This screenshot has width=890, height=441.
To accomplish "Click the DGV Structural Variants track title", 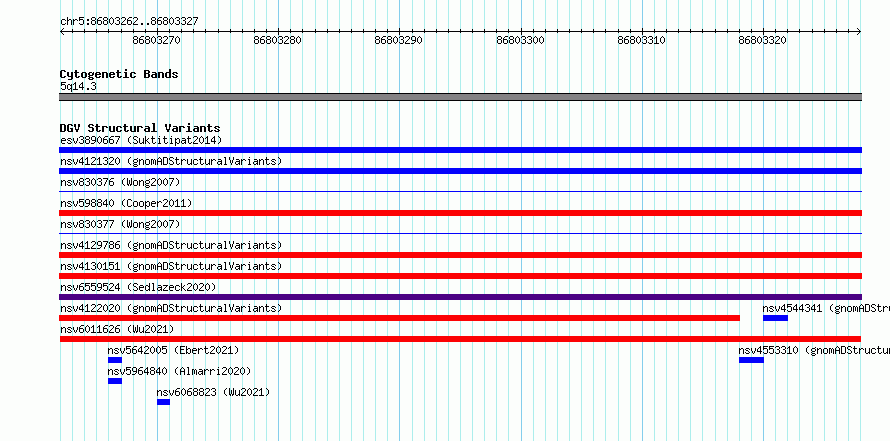I will point(140,128).
